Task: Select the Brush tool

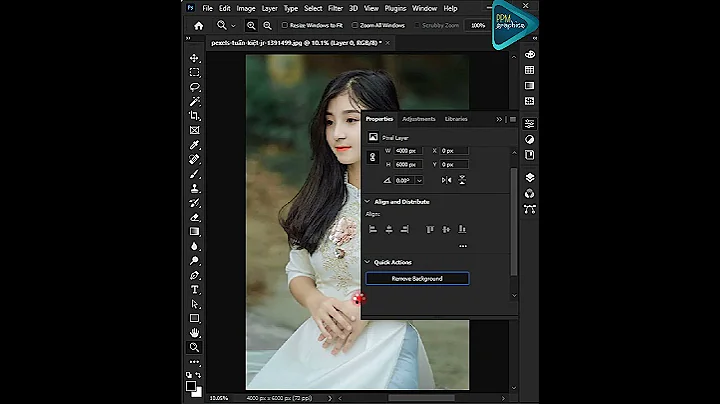Action: tap(194, 174)
